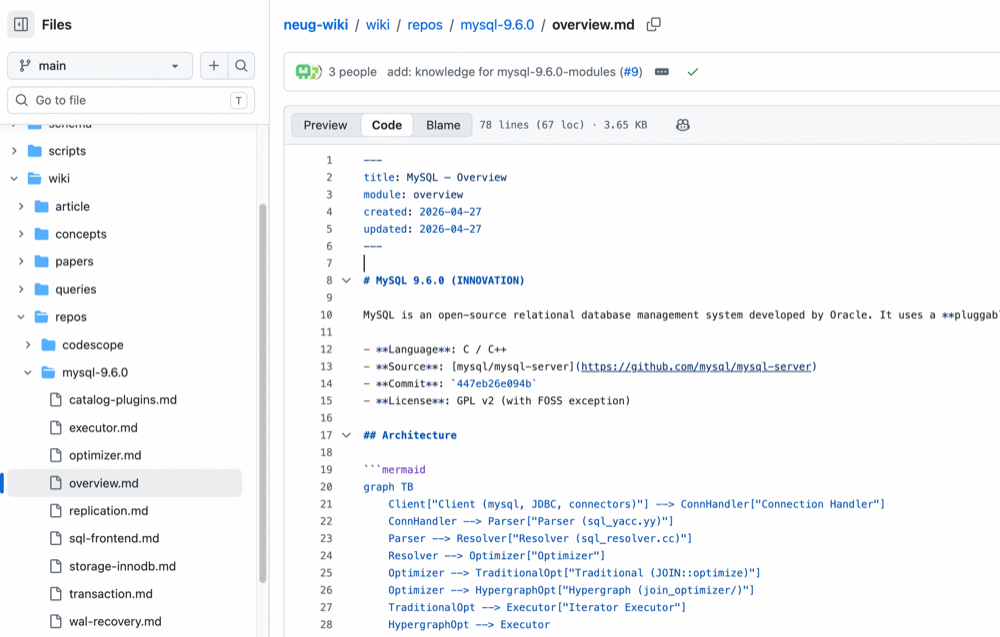The width and height of the screenshot is (1000, 637).
Task: Focus the Go to file field
Action: tap(131, 100)
